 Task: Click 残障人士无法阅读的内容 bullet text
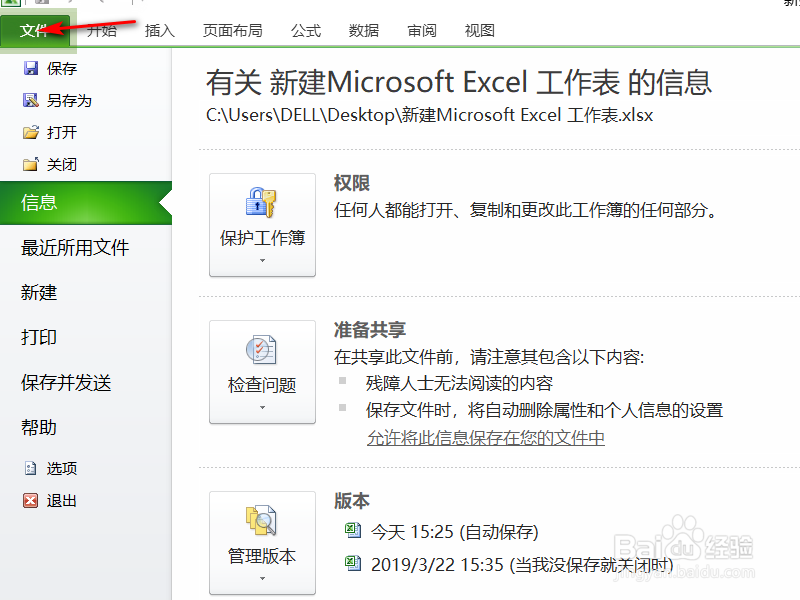(x=459, y=384)
